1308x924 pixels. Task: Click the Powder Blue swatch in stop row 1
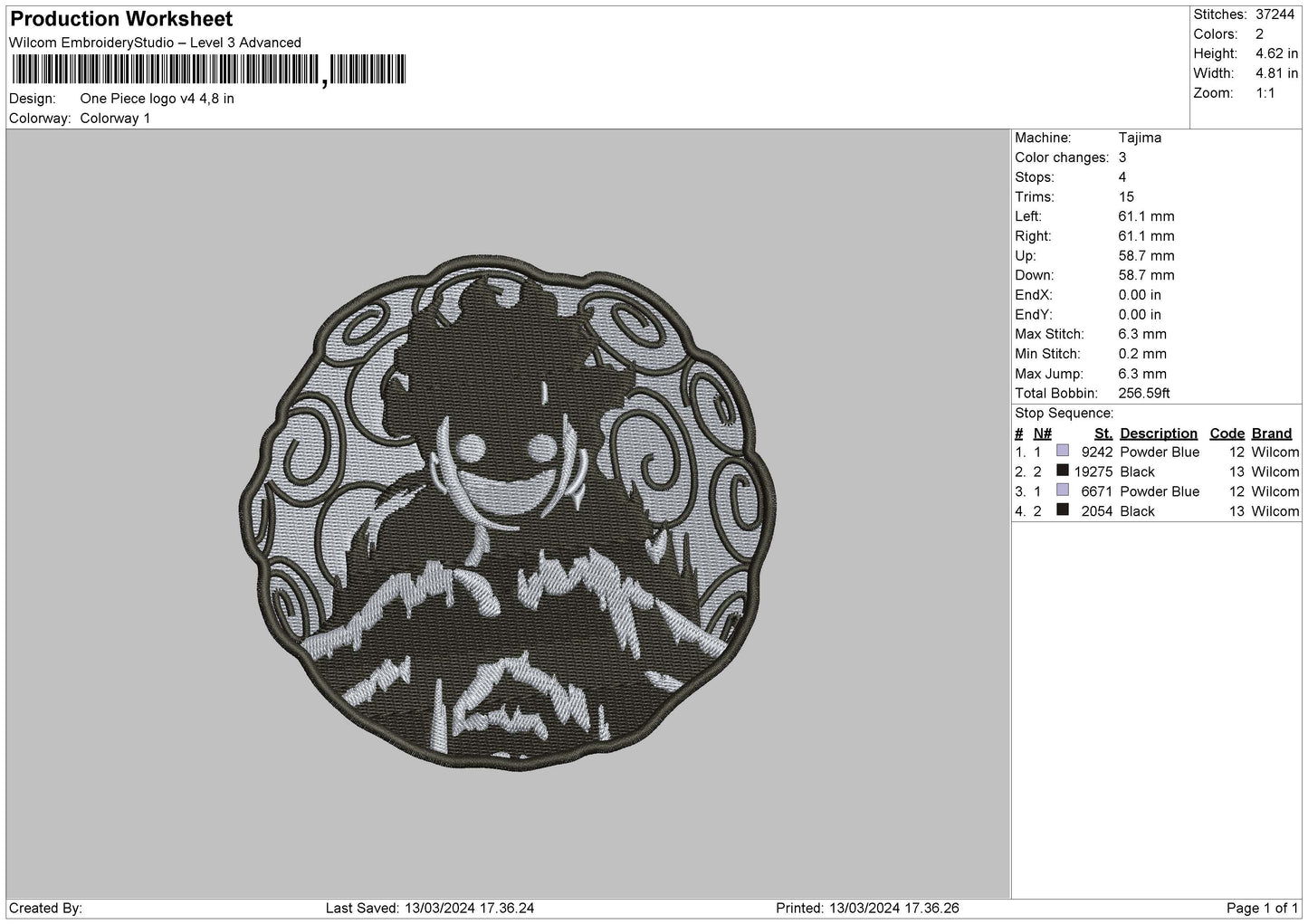coord(1063,452)
